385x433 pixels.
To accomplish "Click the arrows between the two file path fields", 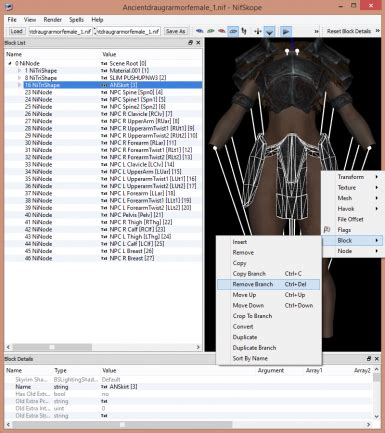I will (x=94, y=31).
